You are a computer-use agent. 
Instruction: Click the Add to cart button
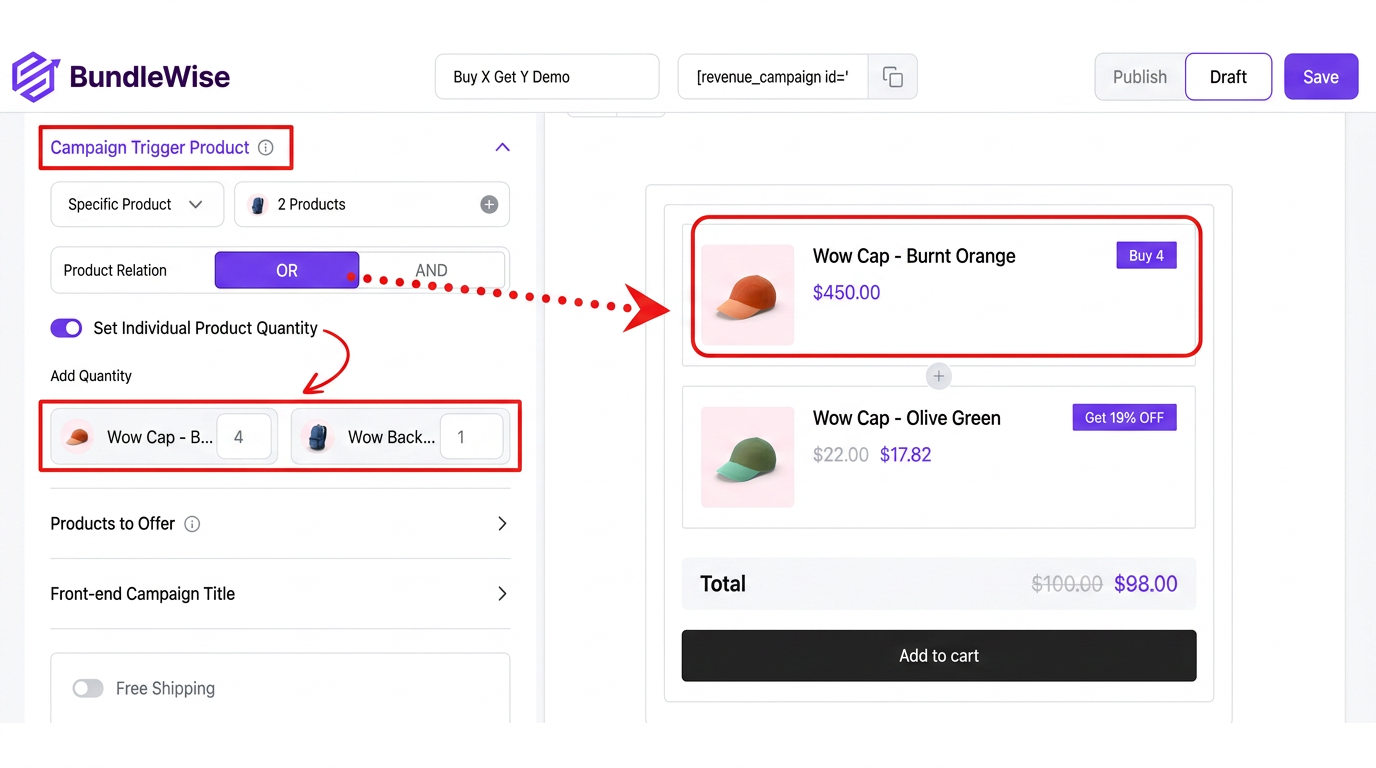939,656
